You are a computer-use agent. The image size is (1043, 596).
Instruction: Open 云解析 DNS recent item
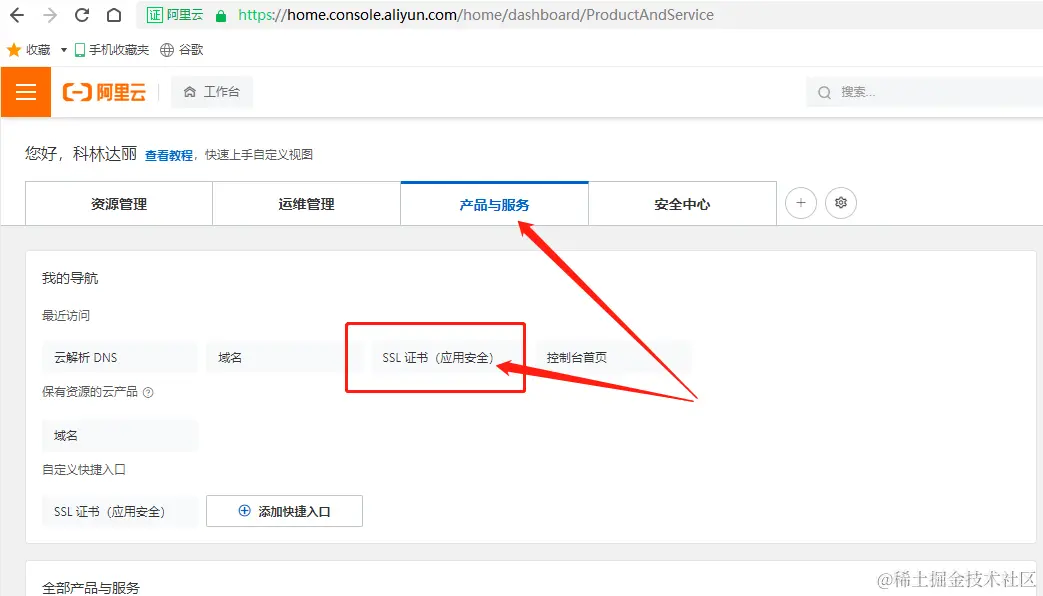[120, 357]
